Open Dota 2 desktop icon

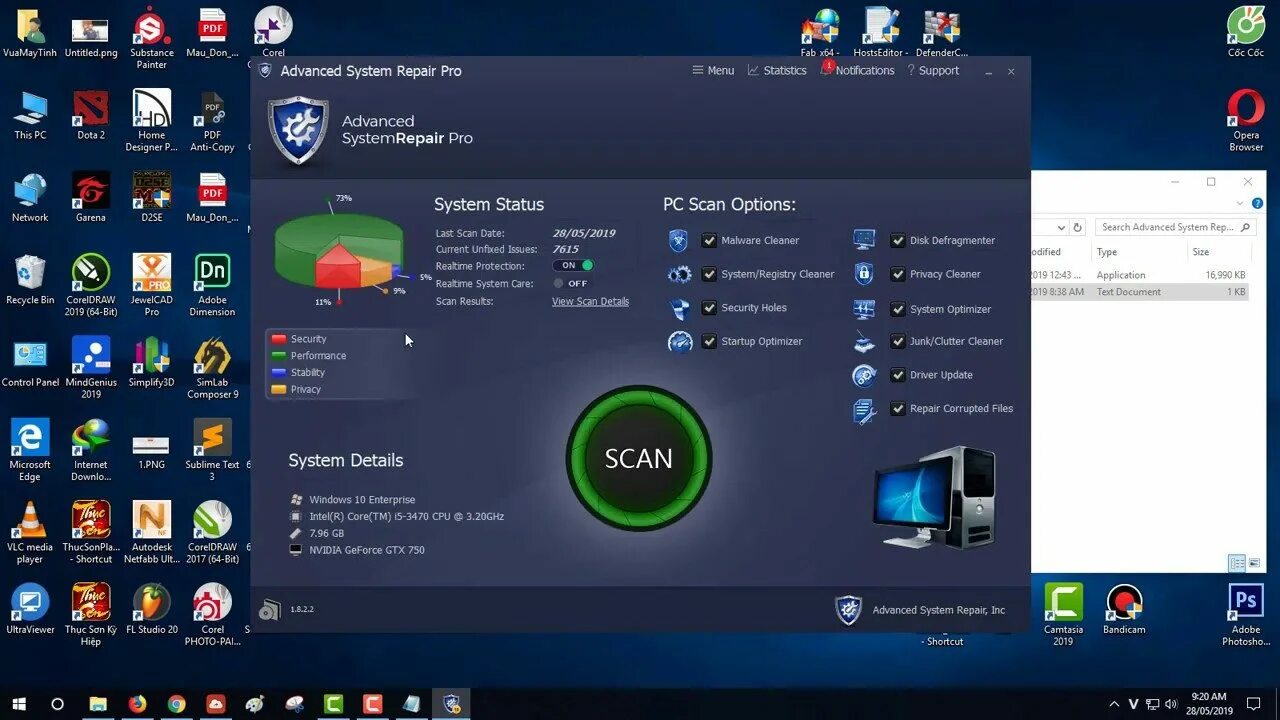(91, 115)
